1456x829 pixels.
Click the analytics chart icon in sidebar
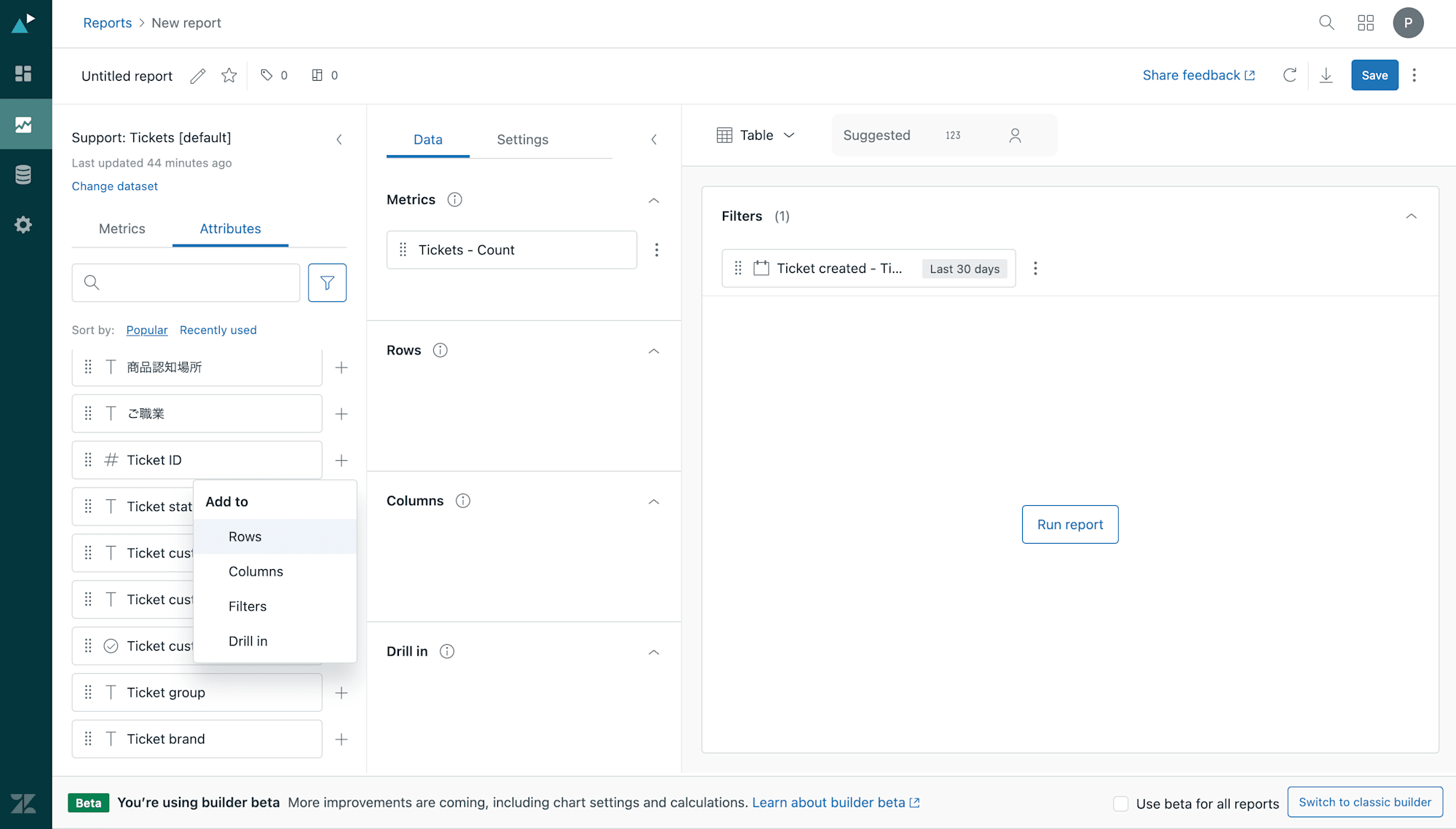coord(26,123)
